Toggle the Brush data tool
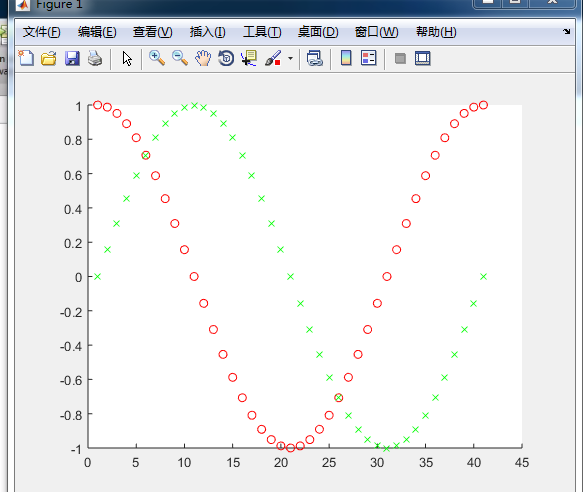This screenshot has width=583, height=492. [273, 58]
